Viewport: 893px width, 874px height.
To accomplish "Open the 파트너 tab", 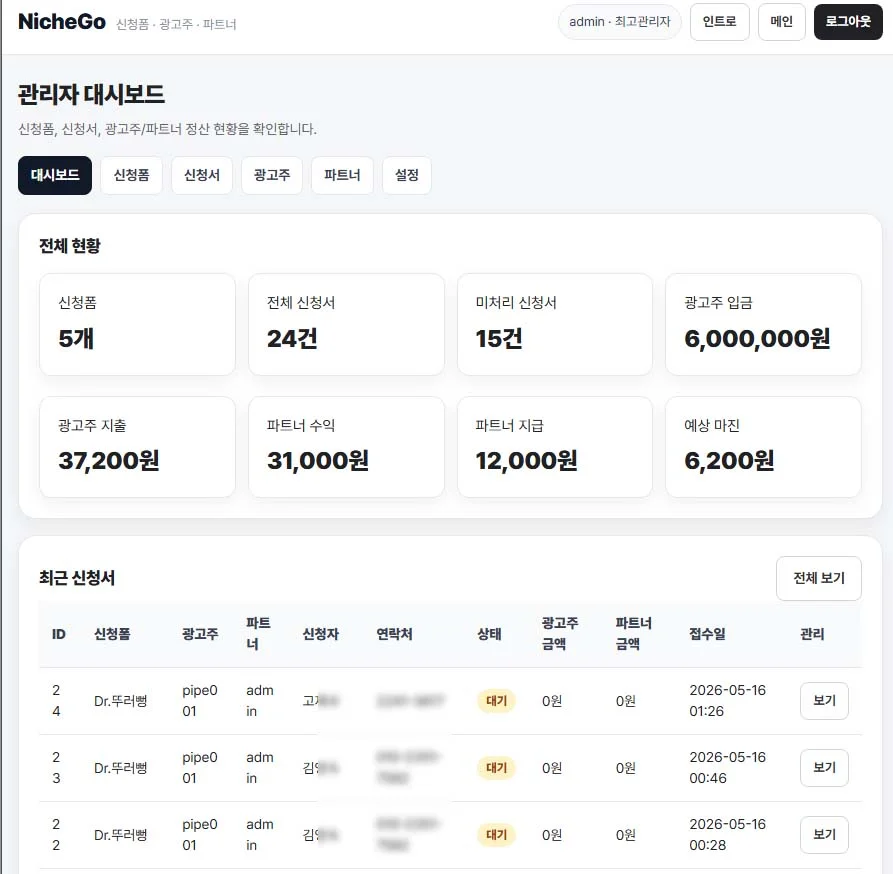I will click(x=342, y=175).
